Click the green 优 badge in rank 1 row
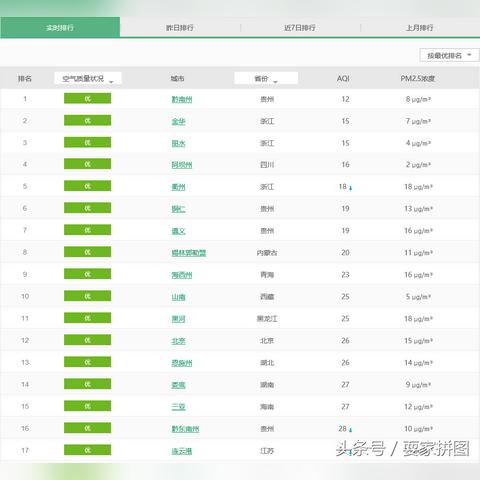Screen dimensions: 480x480 (x=87, y=99)
